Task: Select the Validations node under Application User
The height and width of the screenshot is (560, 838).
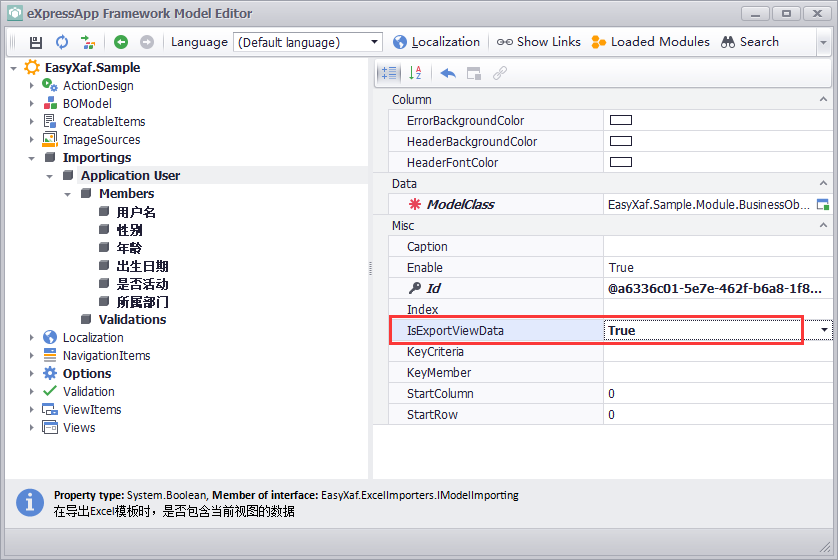Action: 132,320
